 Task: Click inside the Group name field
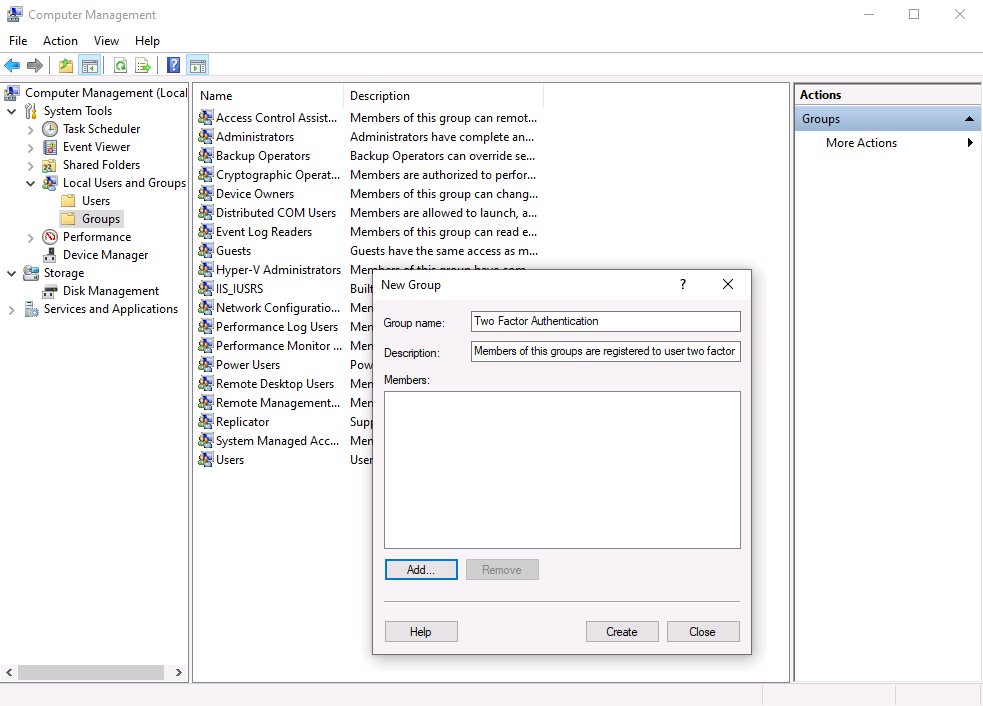pyautogui.click(x=605, y=321)
